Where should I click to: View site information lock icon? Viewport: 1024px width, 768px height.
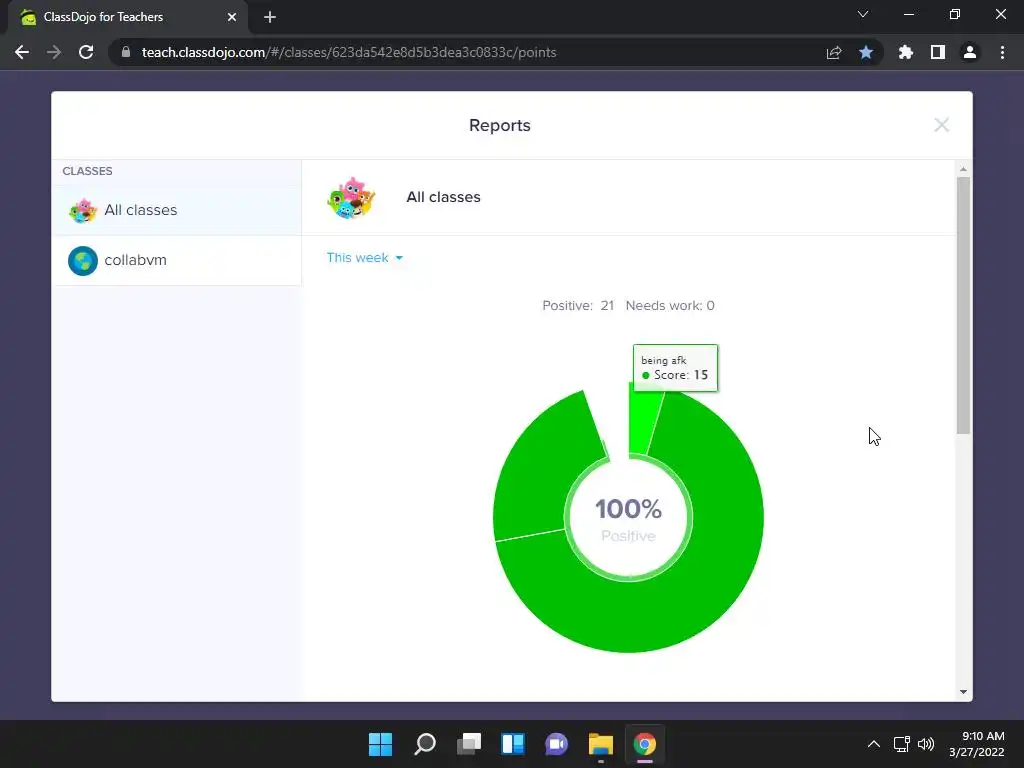tap(126, 52)
